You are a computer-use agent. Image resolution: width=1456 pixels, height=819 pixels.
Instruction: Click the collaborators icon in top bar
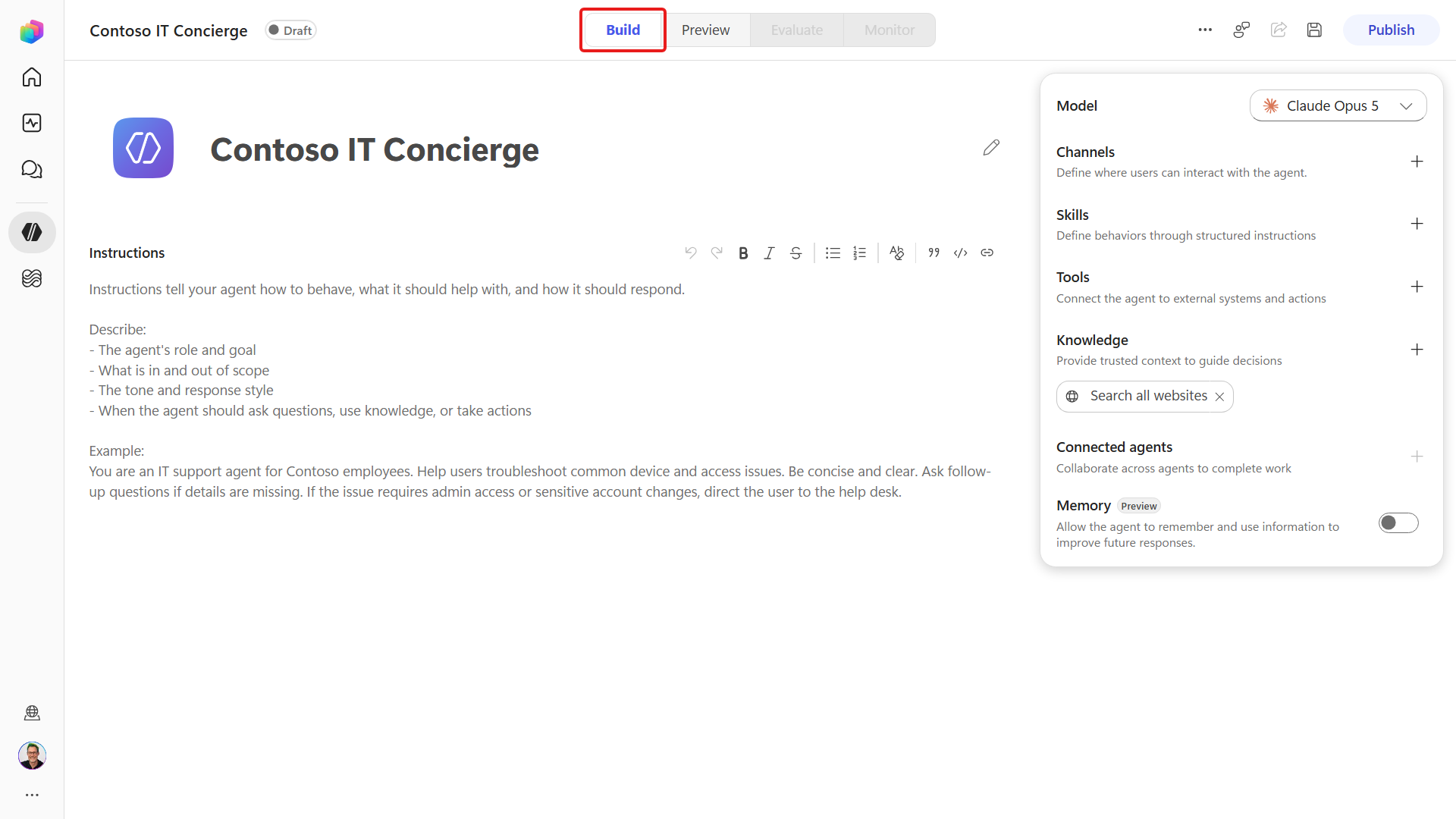[1241, 30]
